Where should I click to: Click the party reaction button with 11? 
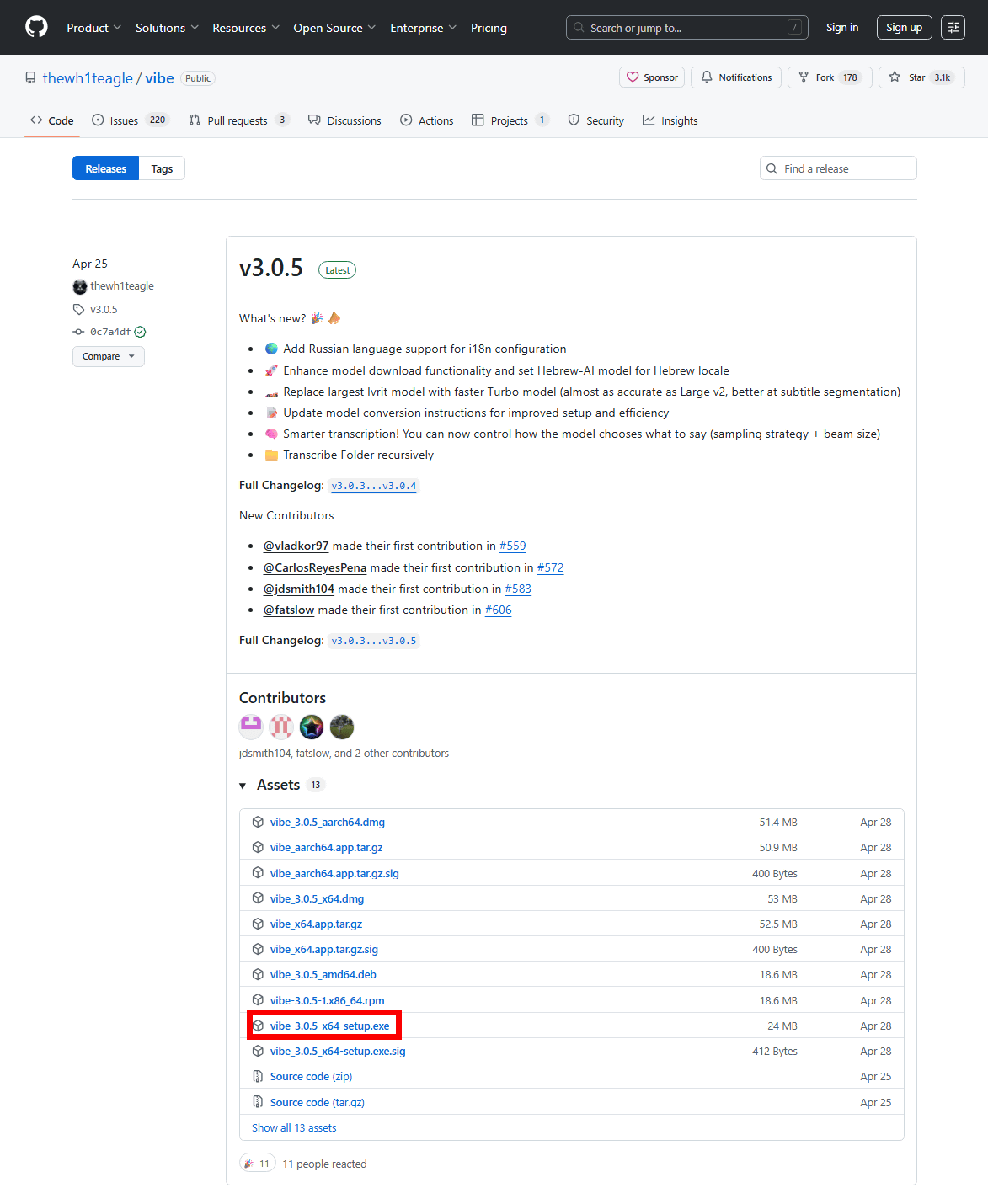[x=258, y=1164]
